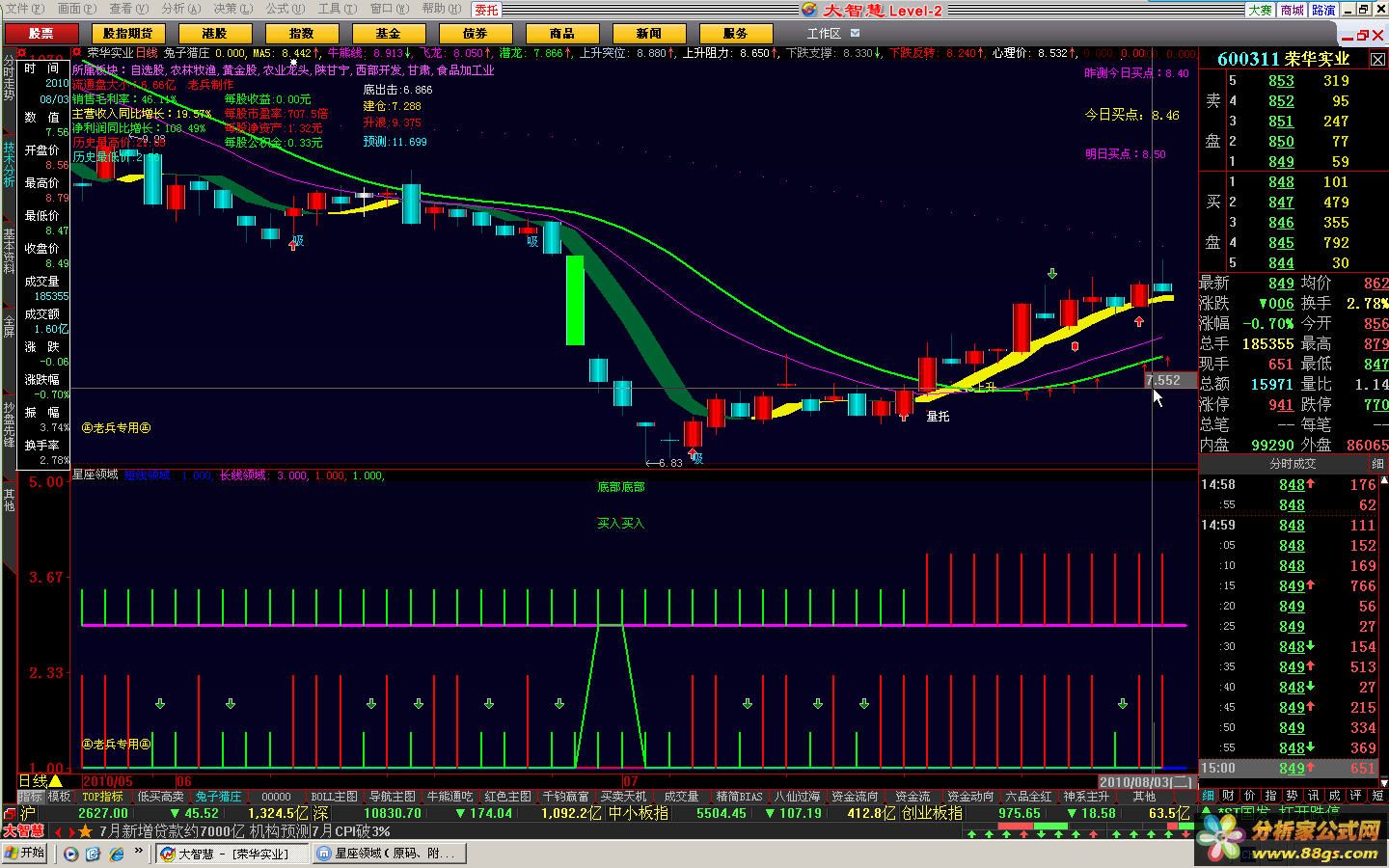Click the 评 tab in quote panel
Image resolution: width=1389 pixels, height=868 pixels.
pyautogui.click(x=1355, y=796)
